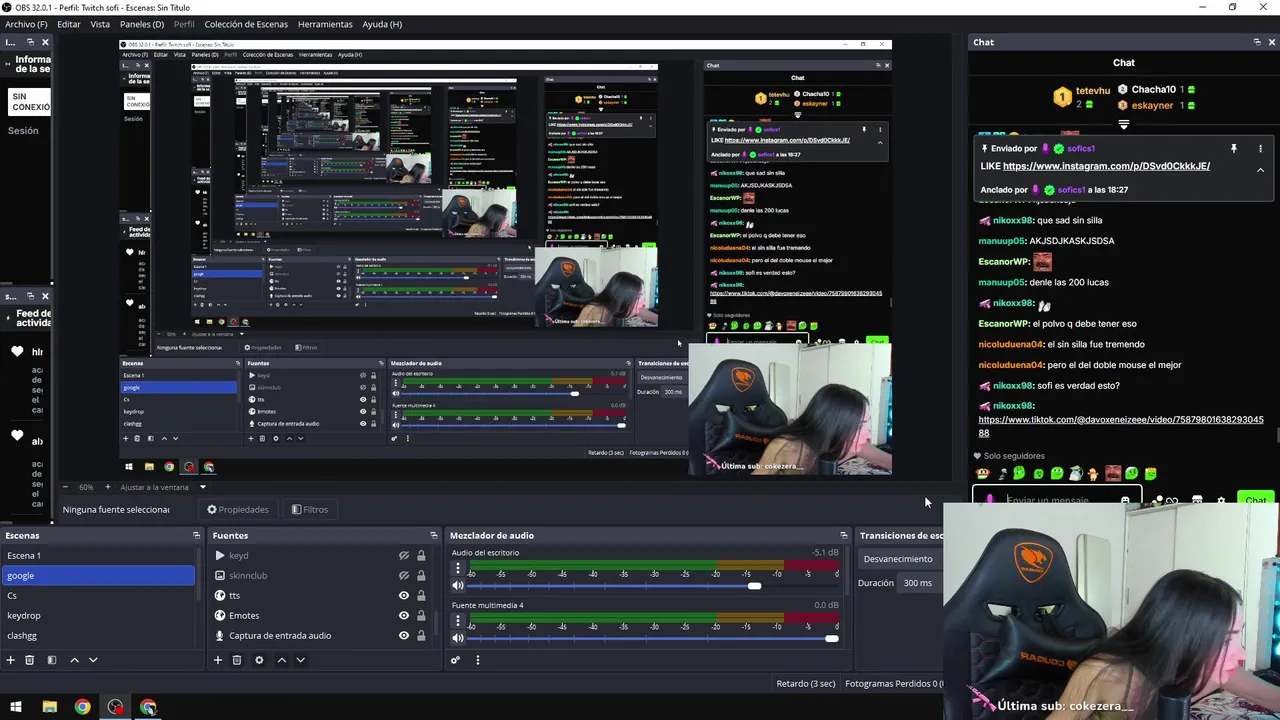Pop out the Mezclador de audio dock
The width and height of the screenshot is (1280, 720).
tap(843, 535)
